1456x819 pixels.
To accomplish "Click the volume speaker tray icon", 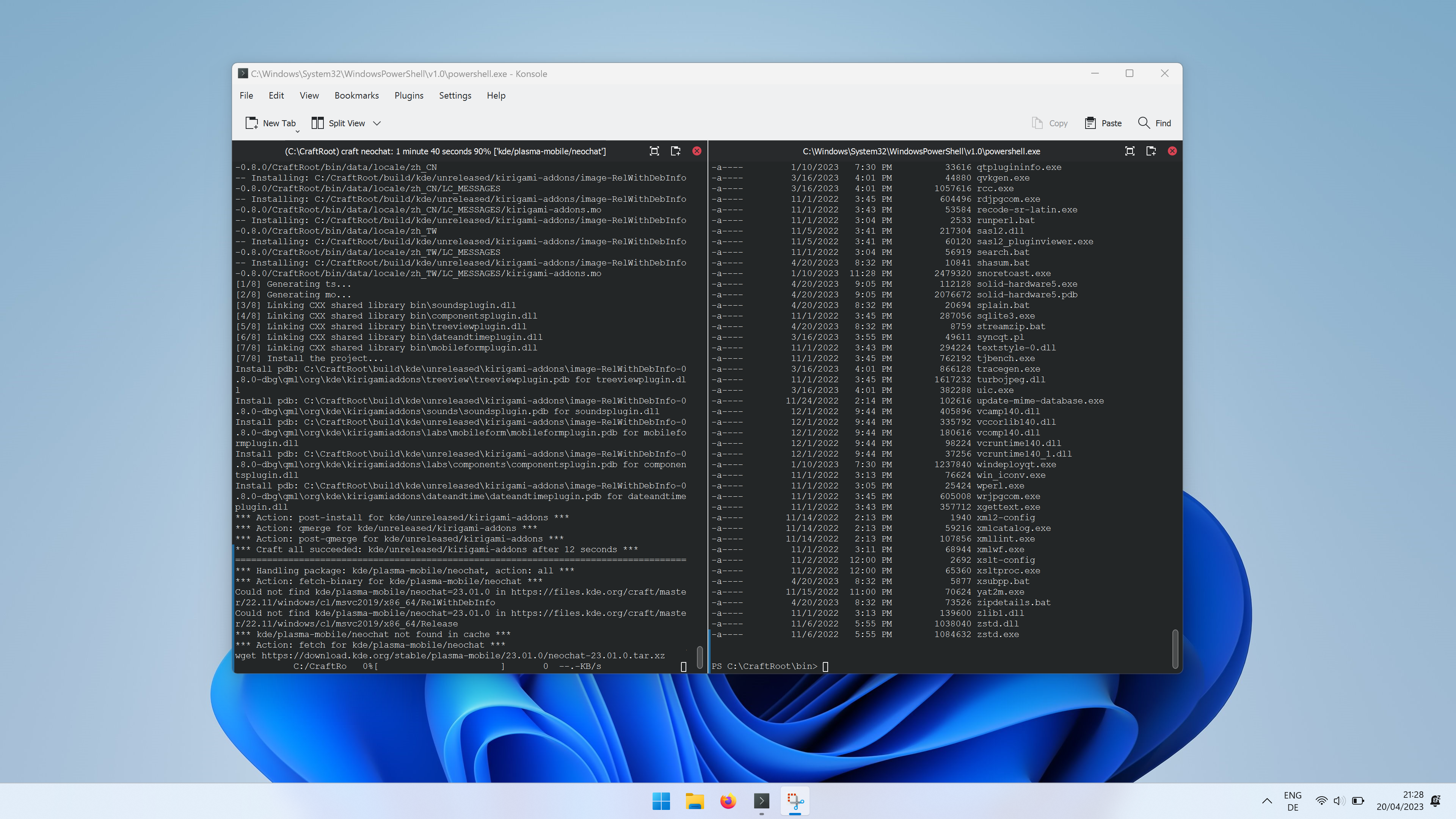I will (x=1339, y=801).
